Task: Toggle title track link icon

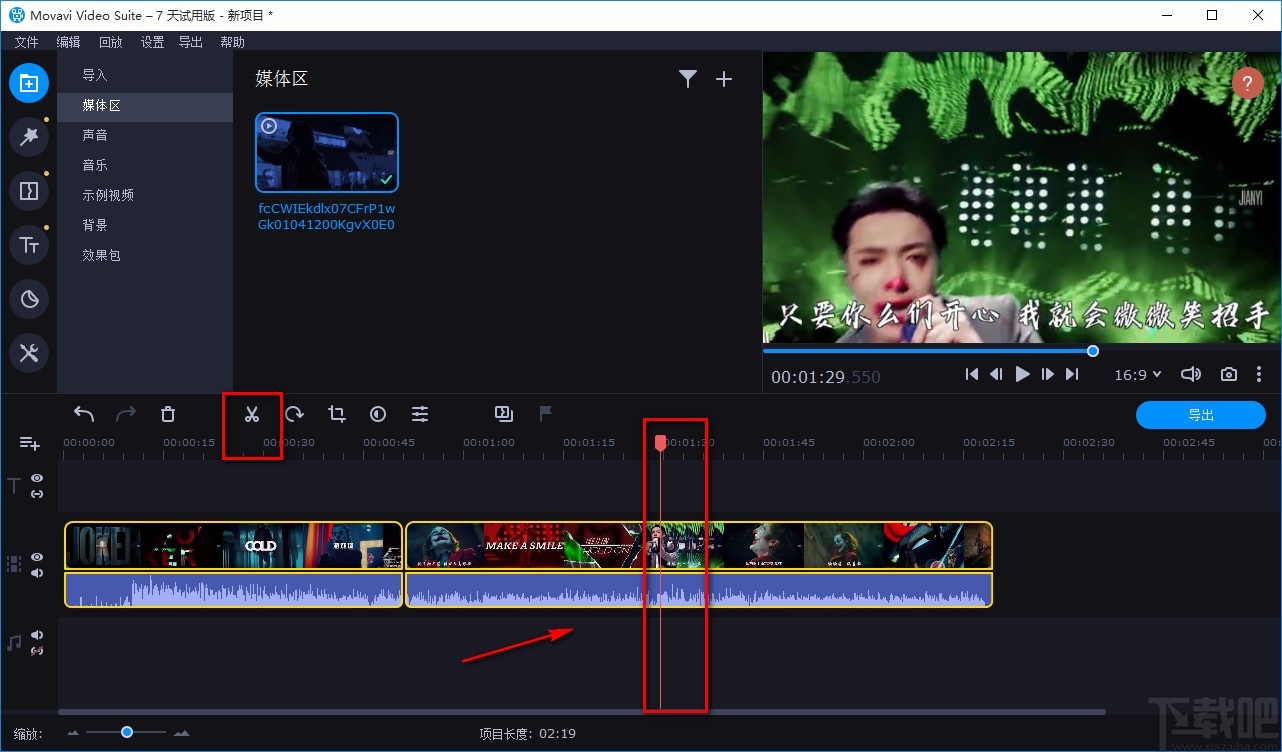Action: click(x=37, y=494)
